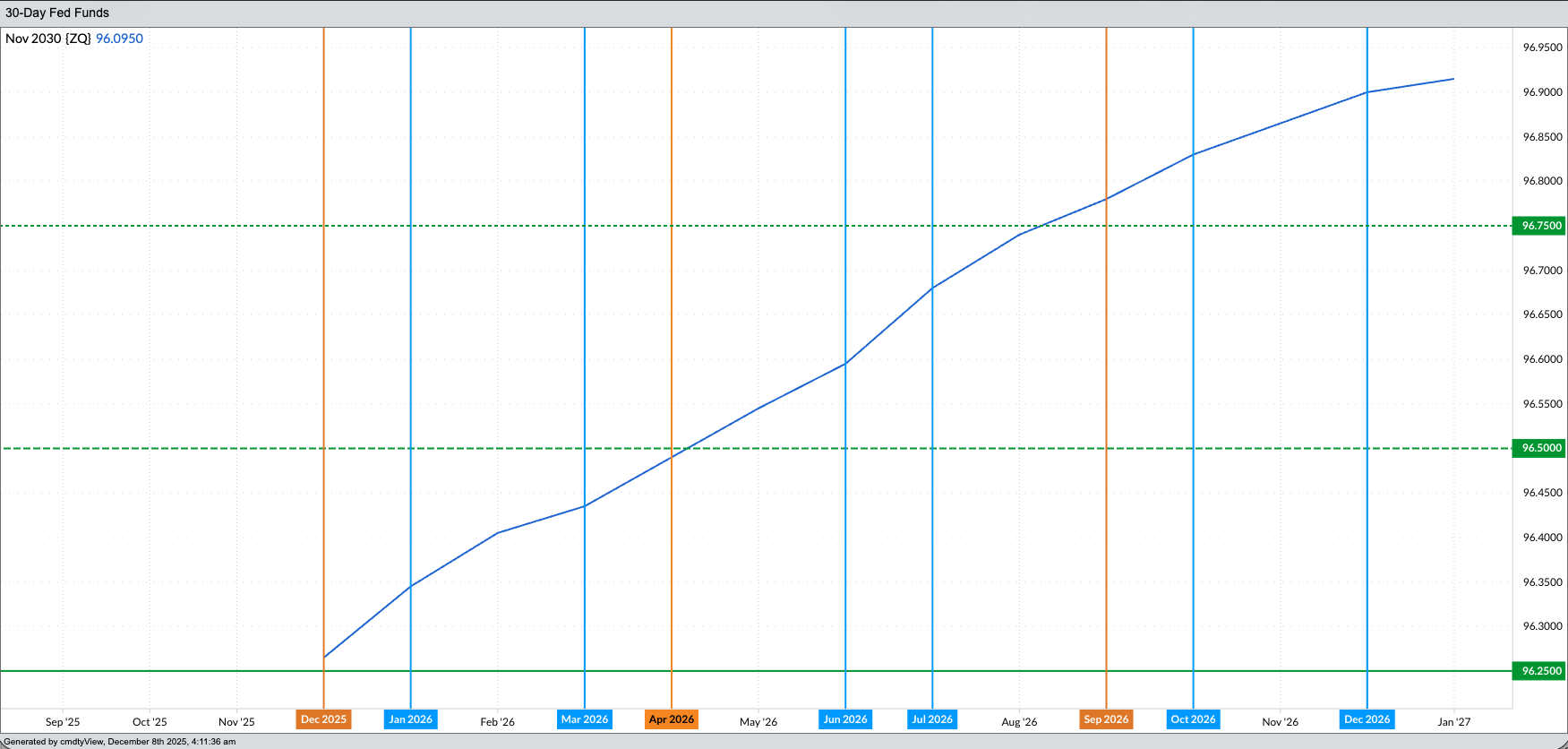
Task: Click the Generated by cmdtyView footer text
Action: [120, 742]
